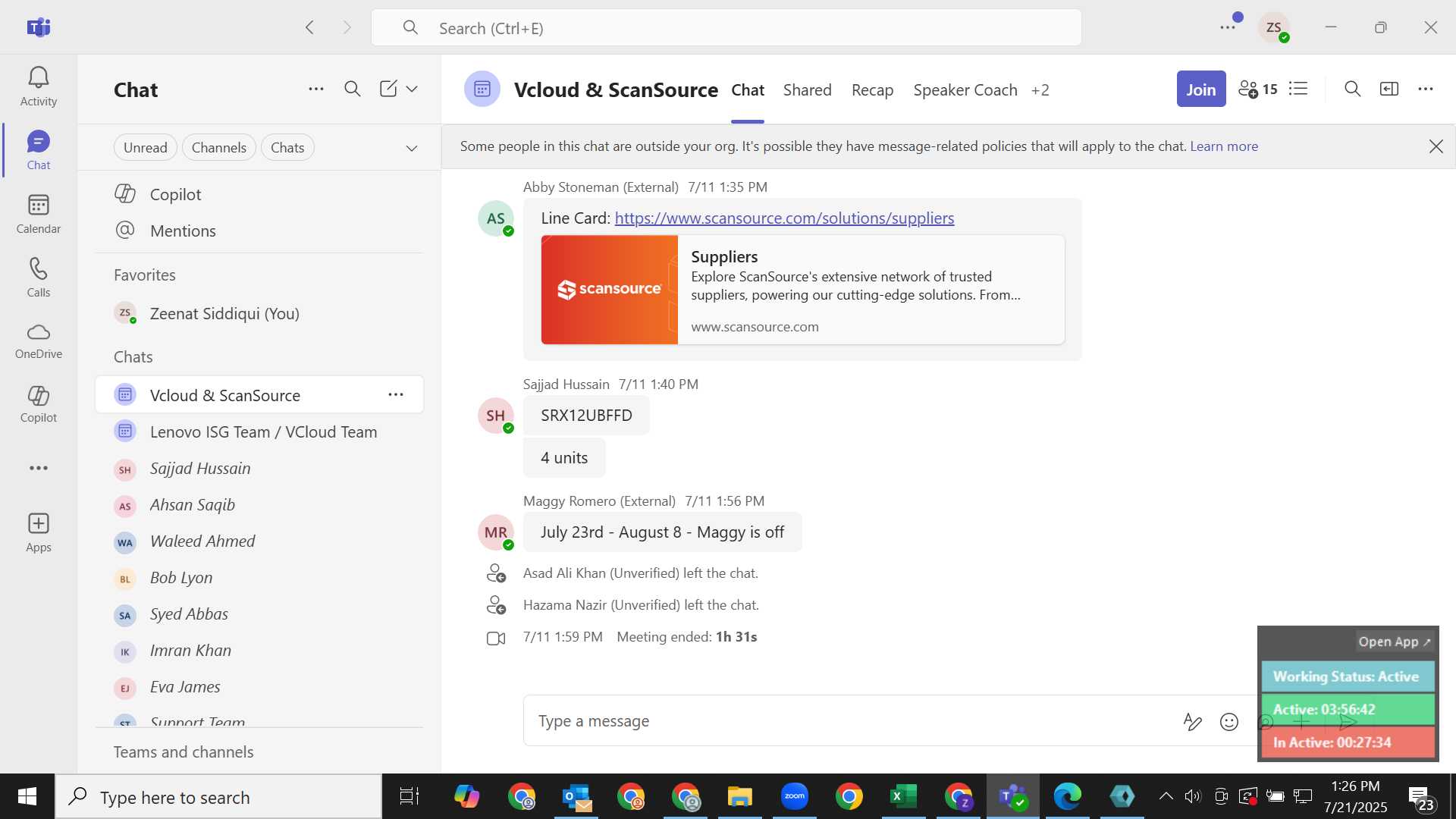Screen dimensions: 1456x819
Task: Open the meeting notes list icon
Action: point(1298,89)
